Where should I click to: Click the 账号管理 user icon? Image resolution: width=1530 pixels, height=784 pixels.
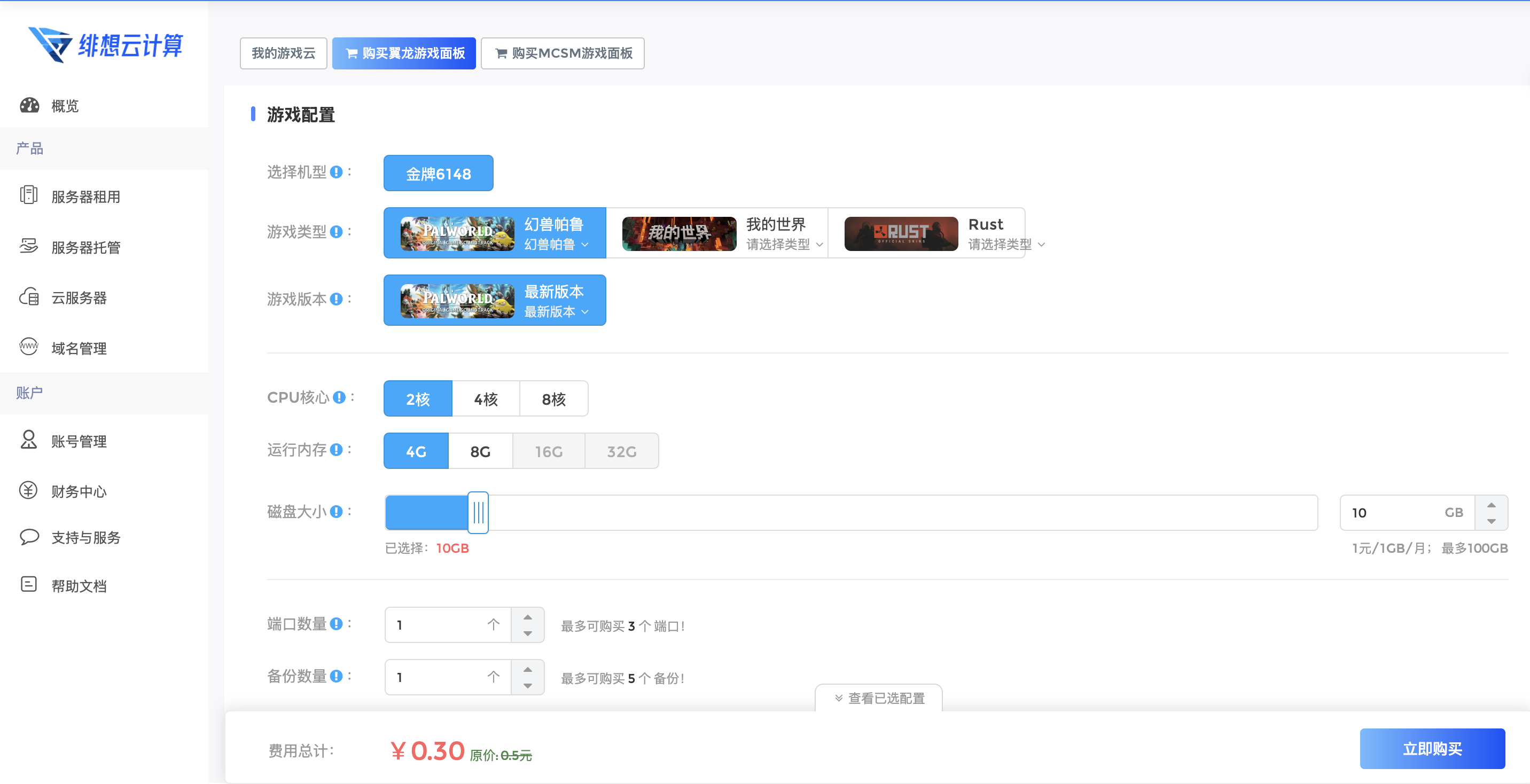28,440
